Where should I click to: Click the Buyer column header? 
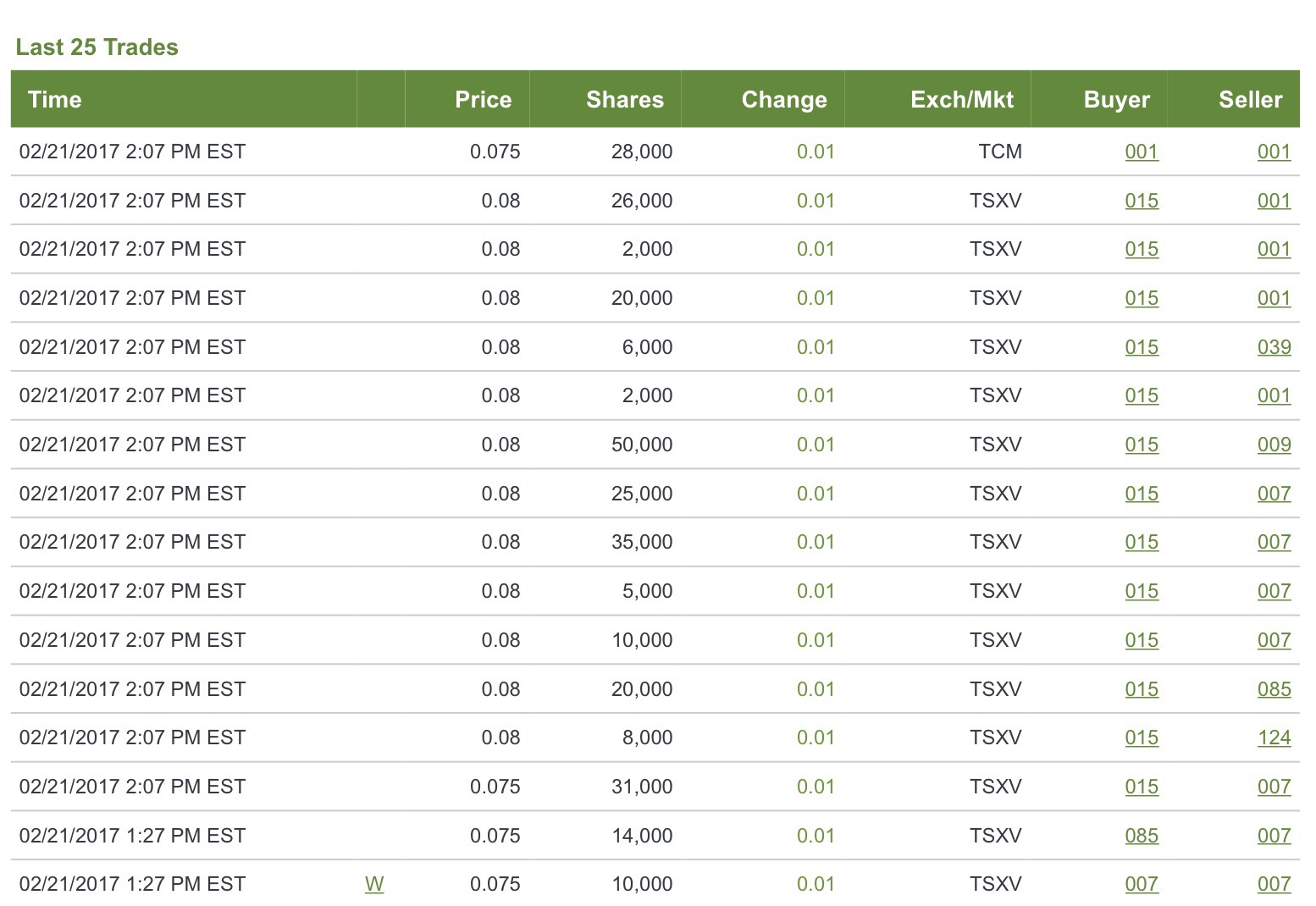click(x=1116, y=99)
